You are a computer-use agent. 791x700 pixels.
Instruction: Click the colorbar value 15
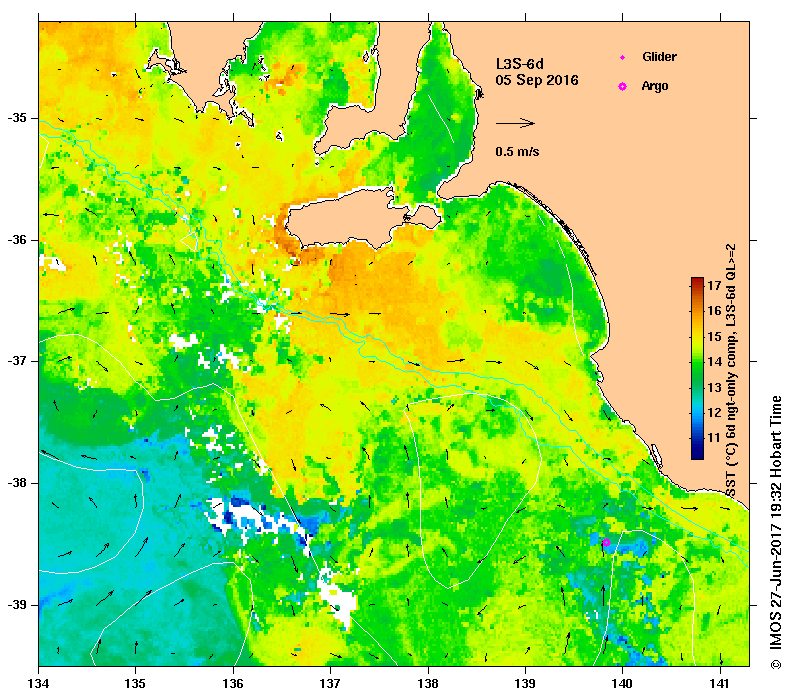714,336
